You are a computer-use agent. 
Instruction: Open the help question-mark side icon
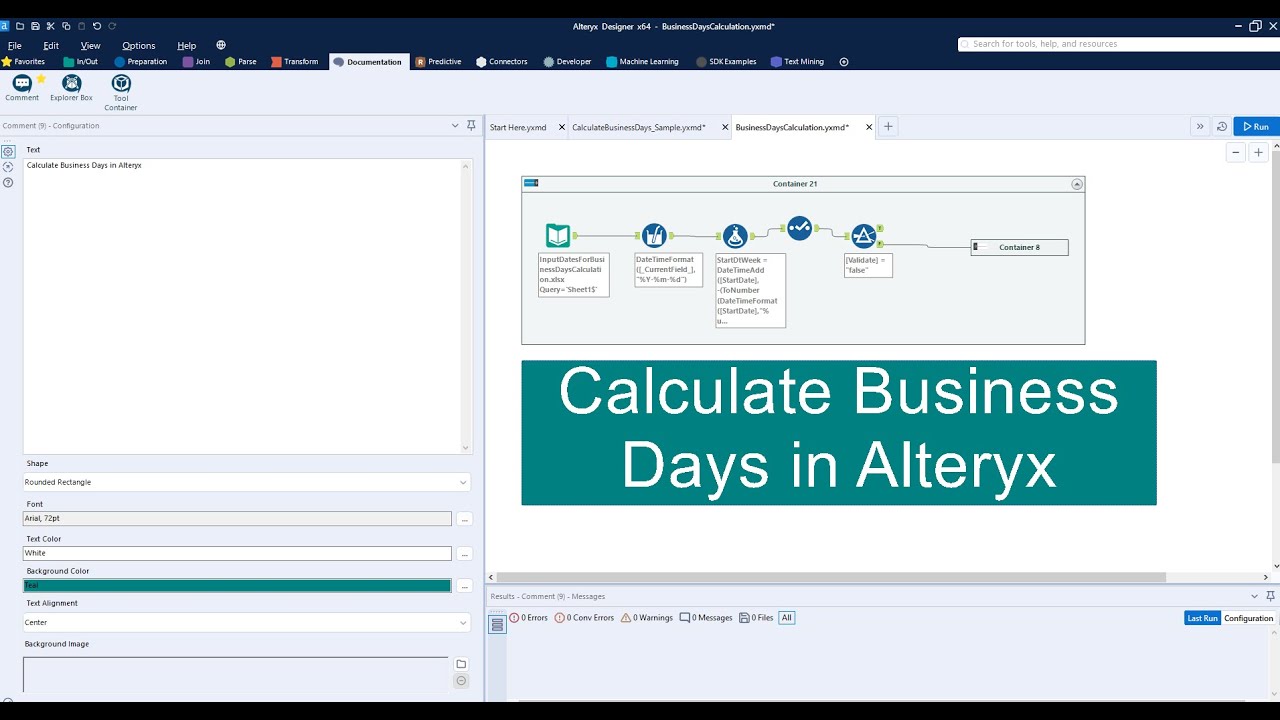click(8, 183)
